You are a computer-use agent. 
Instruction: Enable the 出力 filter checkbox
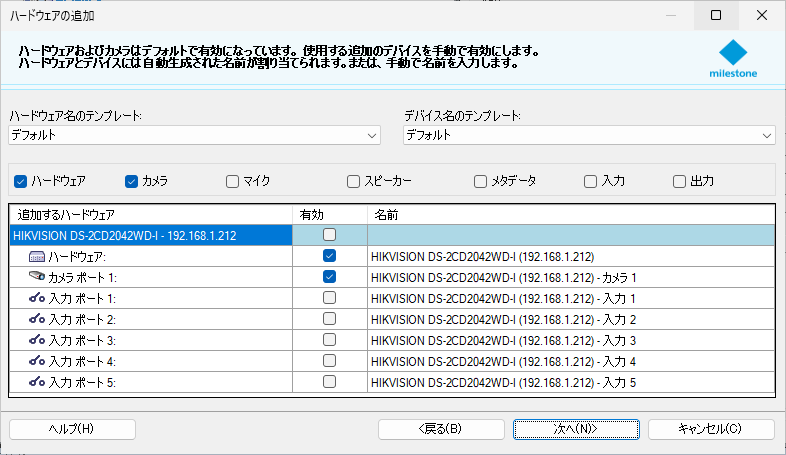(x=679, y=181)
